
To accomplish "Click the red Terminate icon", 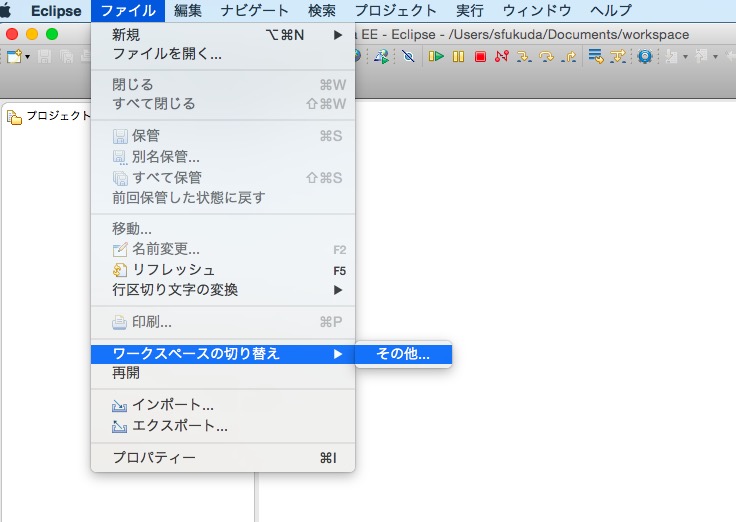I will pyautogui.click(x=480, y=57).
